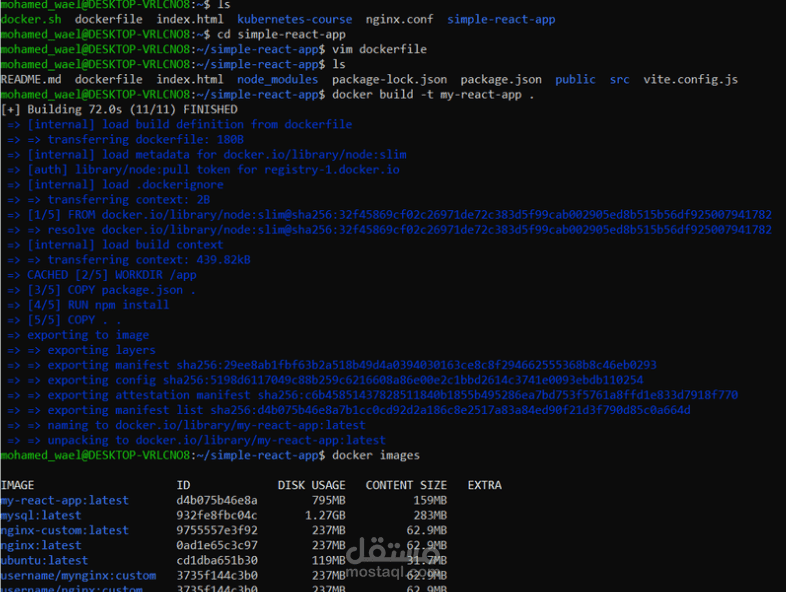Image resolution: width=786 pixels, height=592 pixels.
Task: Click the '159MB' content size value
Action: (430, 501)
